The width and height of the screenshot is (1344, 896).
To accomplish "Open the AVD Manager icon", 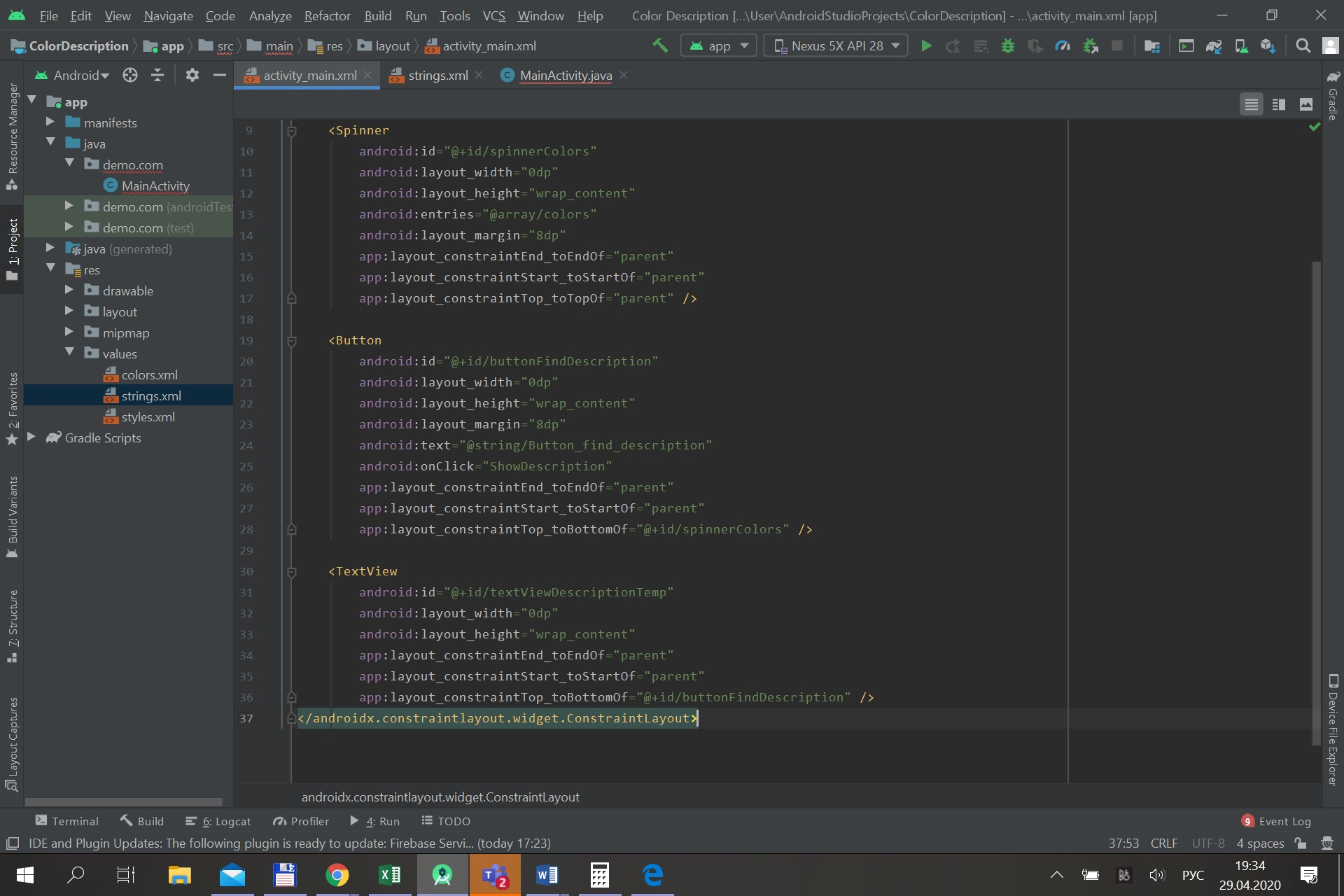I will point(1241,45).
